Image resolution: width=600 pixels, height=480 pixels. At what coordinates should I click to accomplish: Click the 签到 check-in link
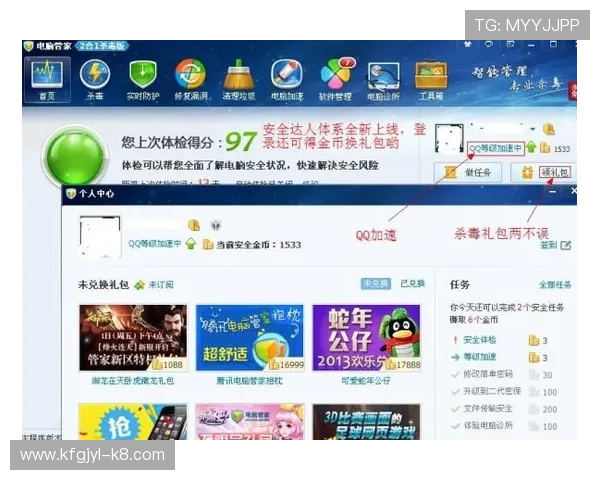548,245
